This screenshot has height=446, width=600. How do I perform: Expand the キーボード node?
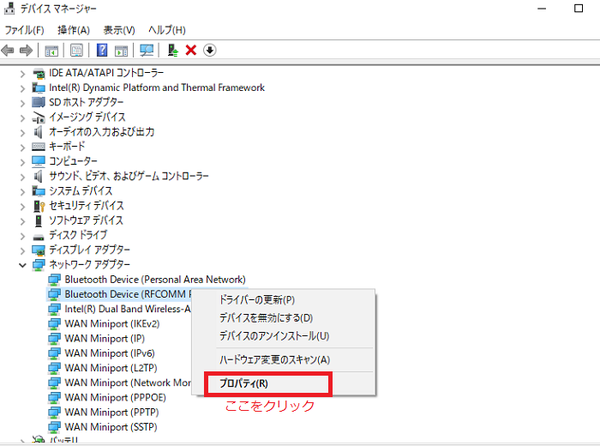click(x=23, y=148)
